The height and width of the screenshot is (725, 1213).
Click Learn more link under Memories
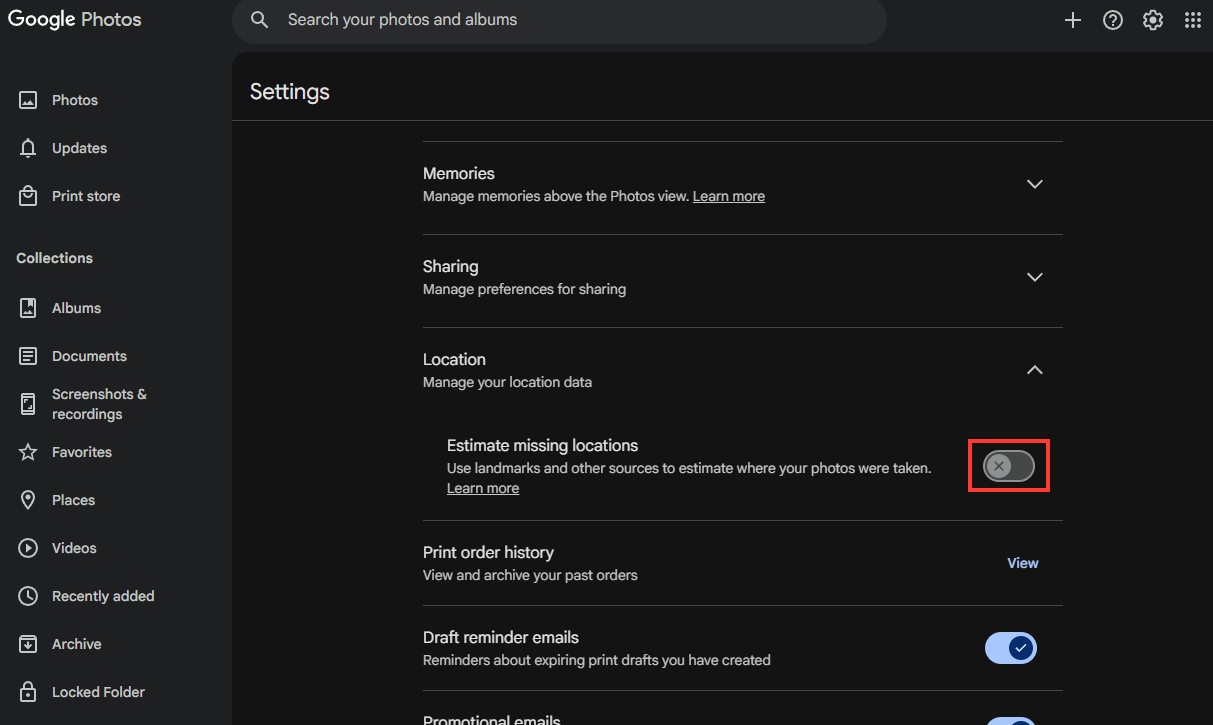click(729, 196)
